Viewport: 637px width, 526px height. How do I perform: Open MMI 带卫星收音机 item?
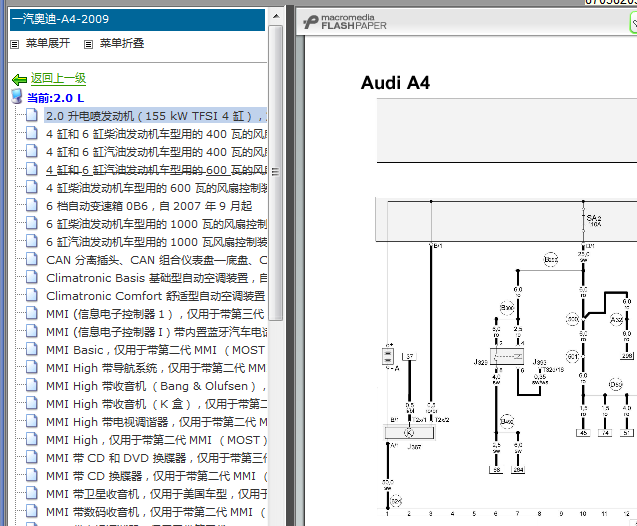(x=156, y=494)
